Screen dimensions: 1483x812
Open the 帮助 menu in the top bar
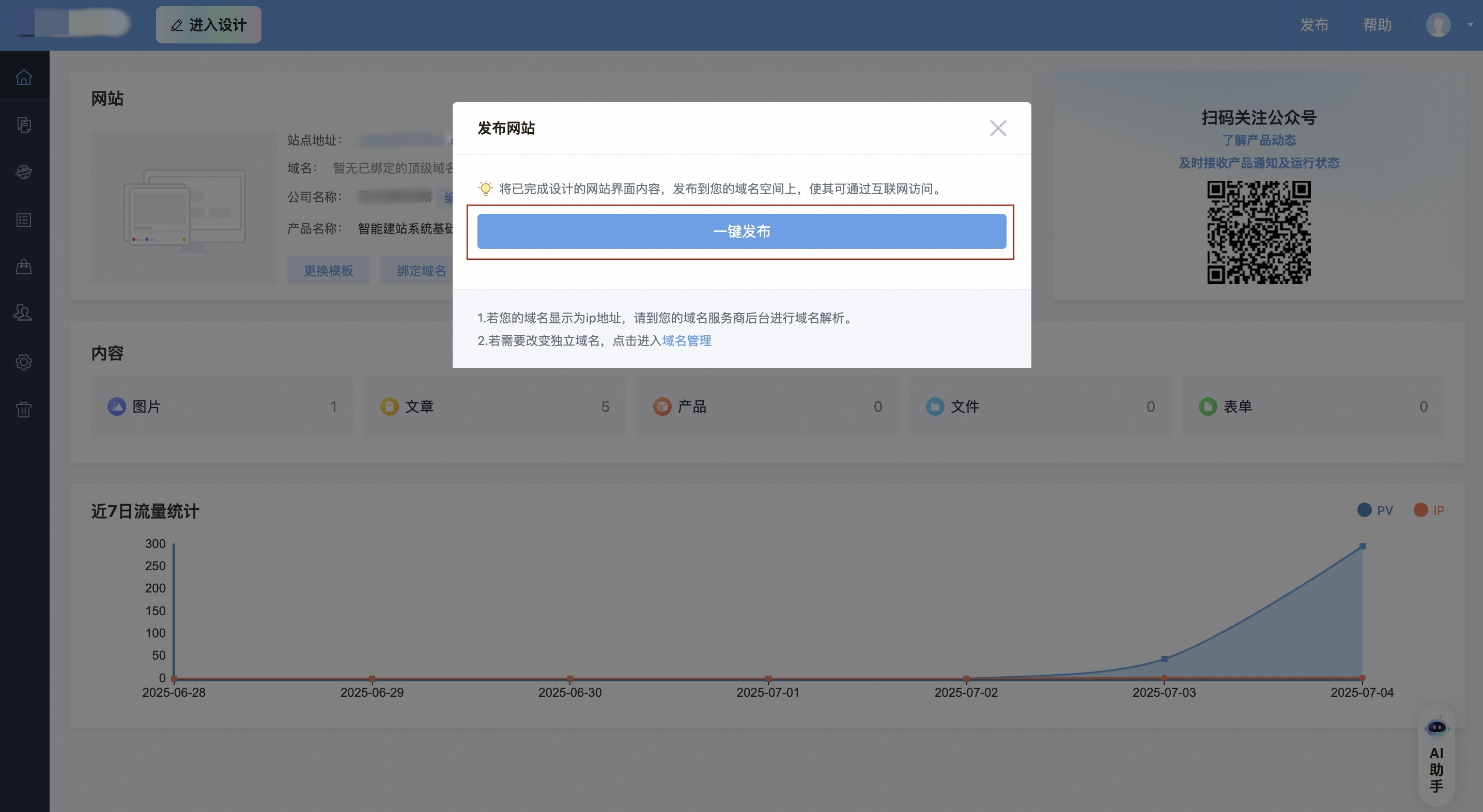pyautogui.click(x=1378, y=25)
